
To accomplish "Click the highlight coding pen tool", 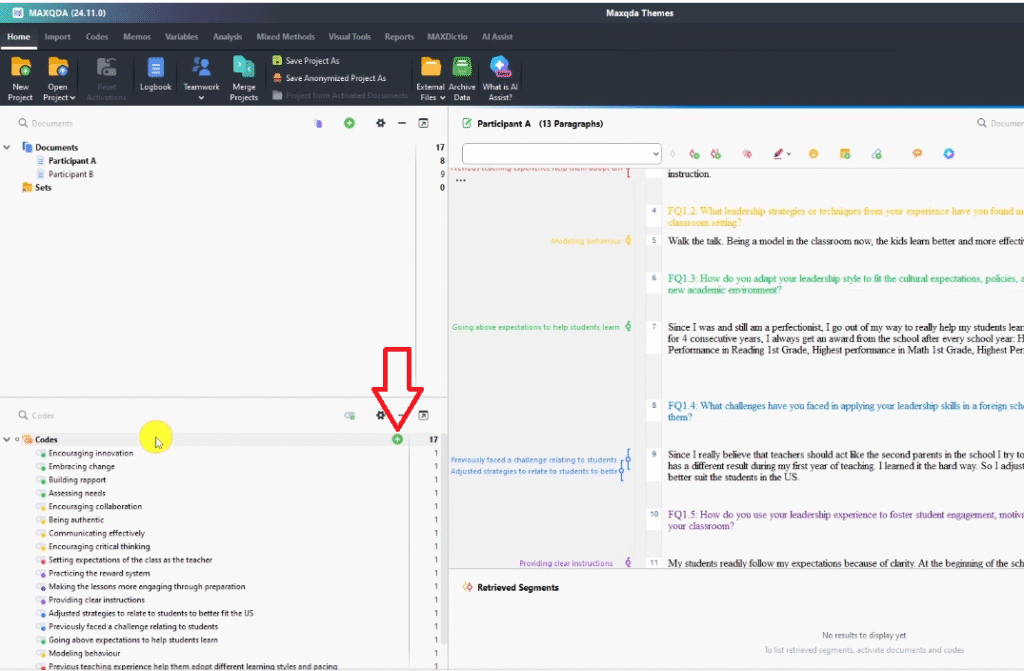I will (777, 154).
